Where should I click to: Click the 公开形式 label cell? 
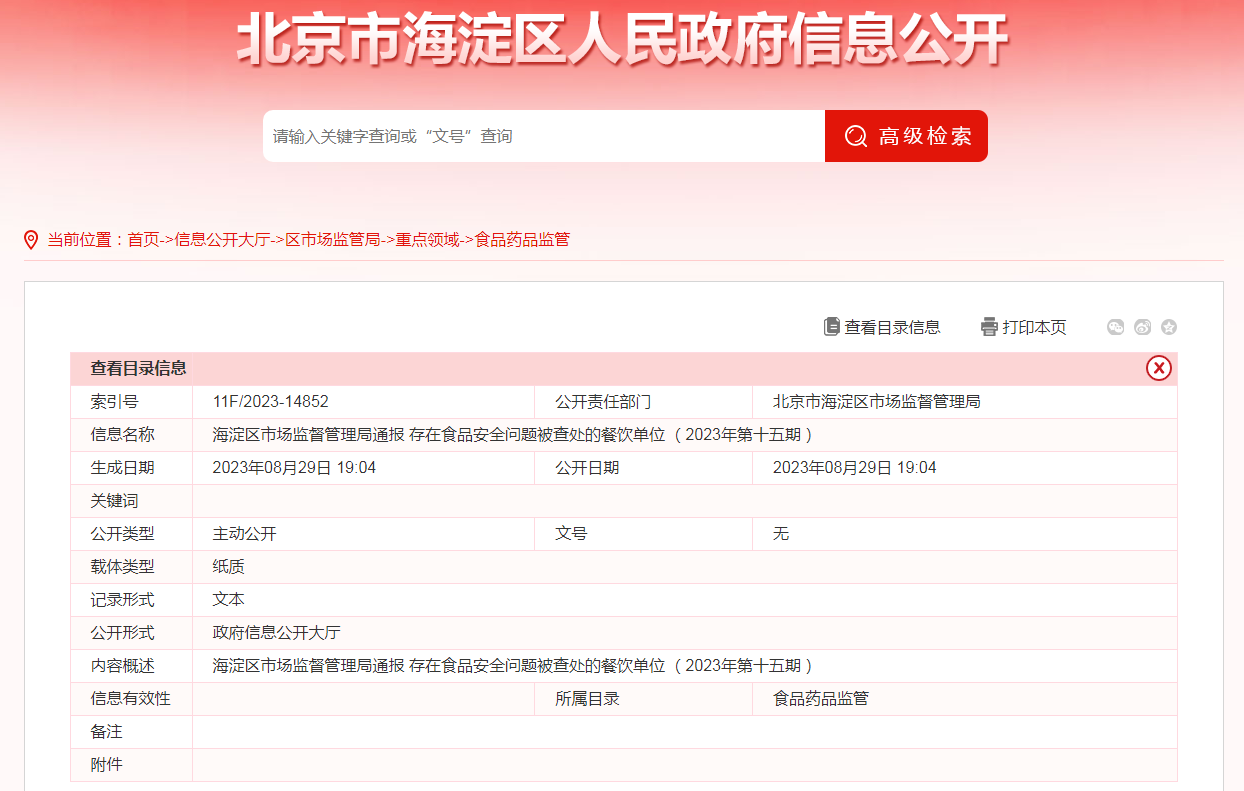[x=131, y=633]
